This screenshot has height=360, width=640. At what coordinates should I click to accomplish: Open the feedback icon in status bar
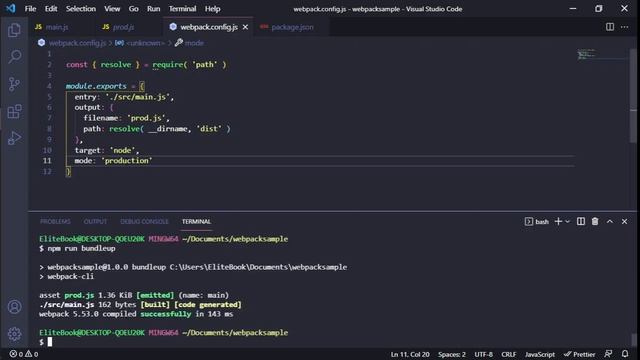(608, 354)
